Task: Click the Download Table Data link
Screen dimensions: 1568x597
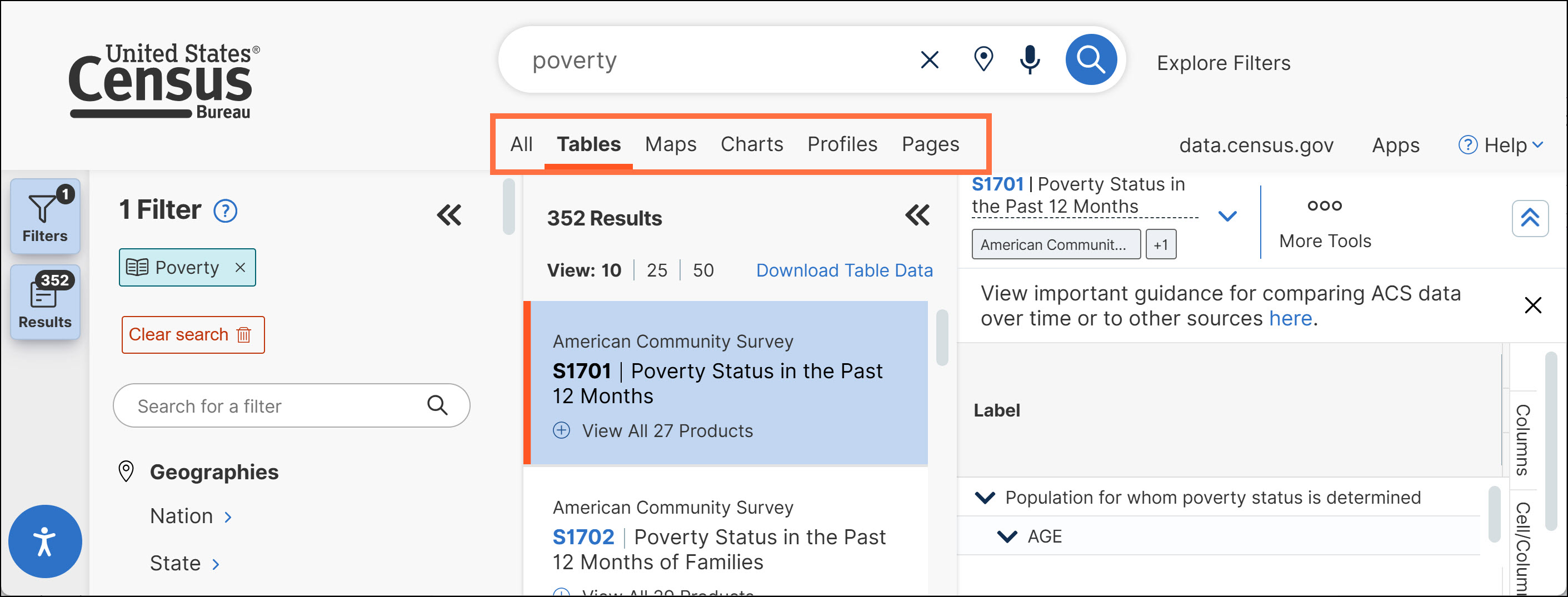Action: (843, 270)
